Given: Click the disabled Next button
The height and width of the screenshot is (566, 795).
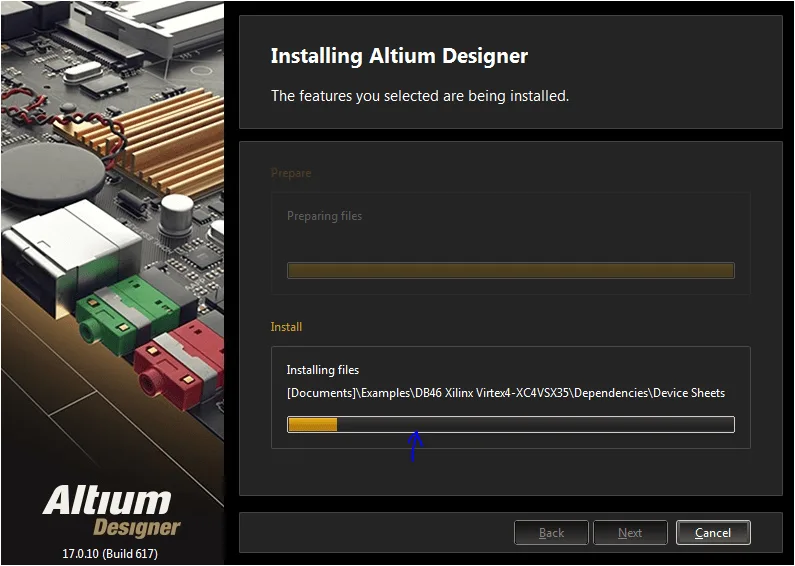Looking at the screenshot, I should click(630, 533).
